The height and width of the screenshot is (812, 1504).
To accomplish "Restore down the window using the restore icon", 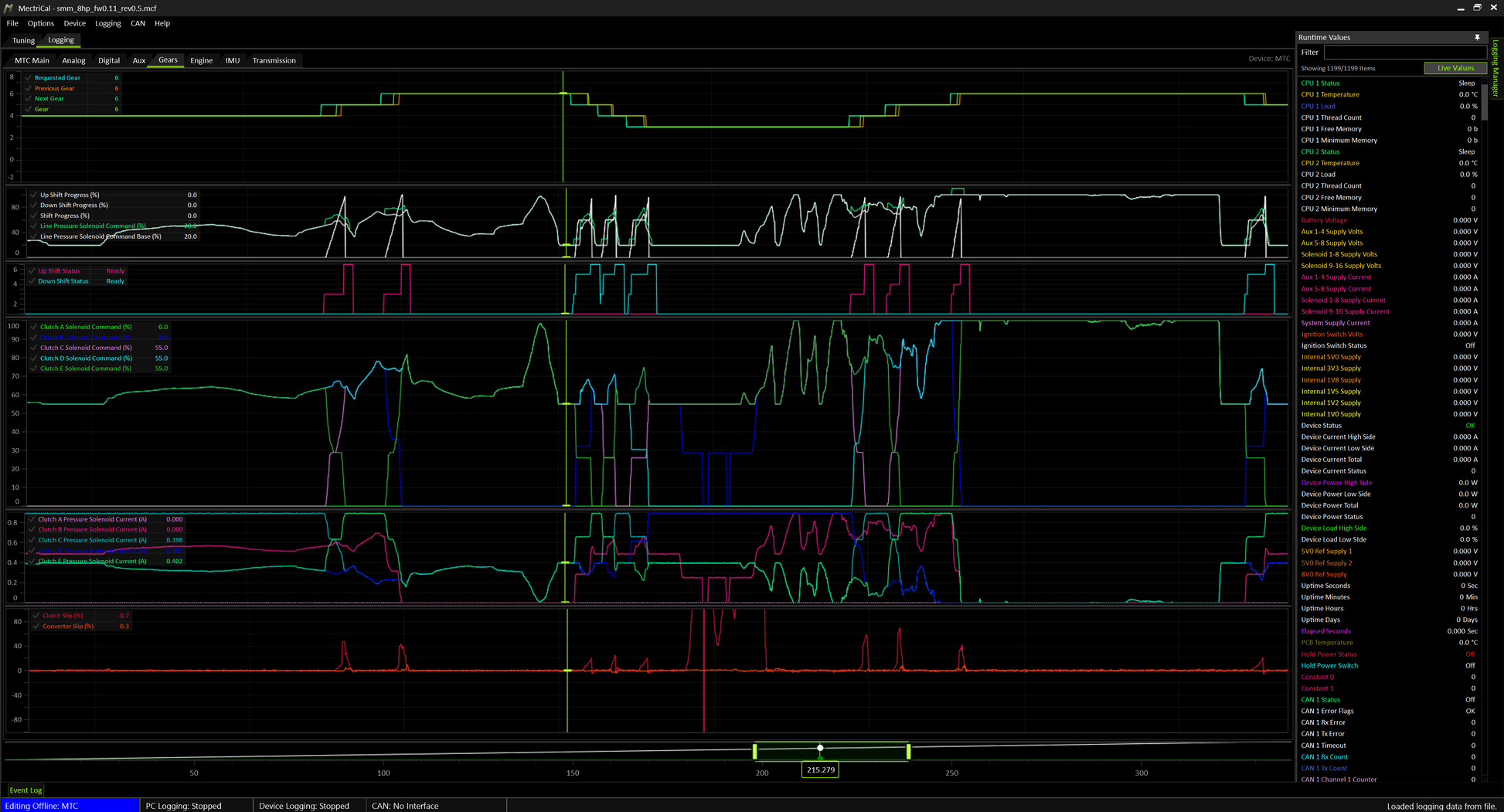I will coord(1477,8).
